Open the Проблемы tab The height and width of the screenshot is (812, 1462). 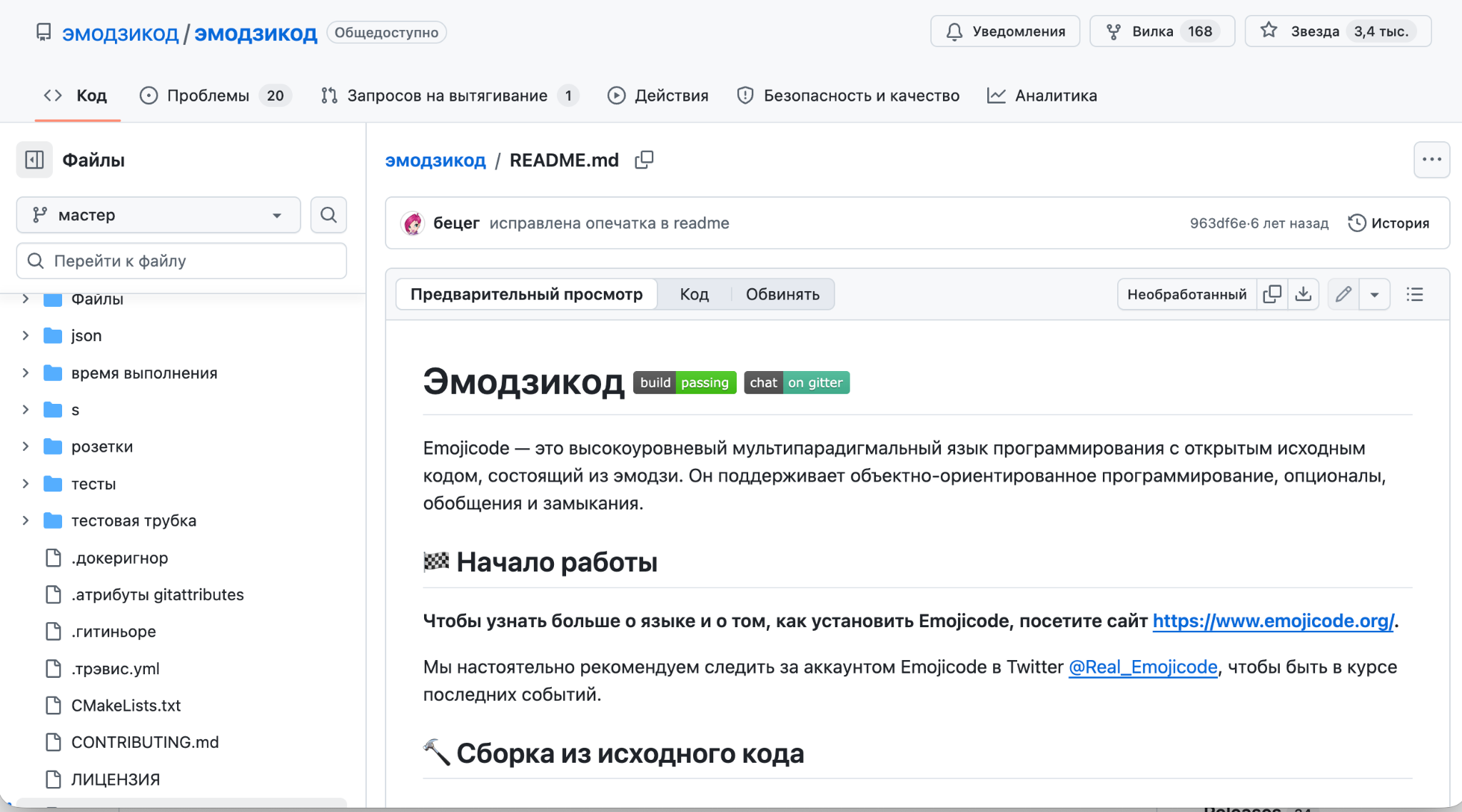[x=207, y=95]
